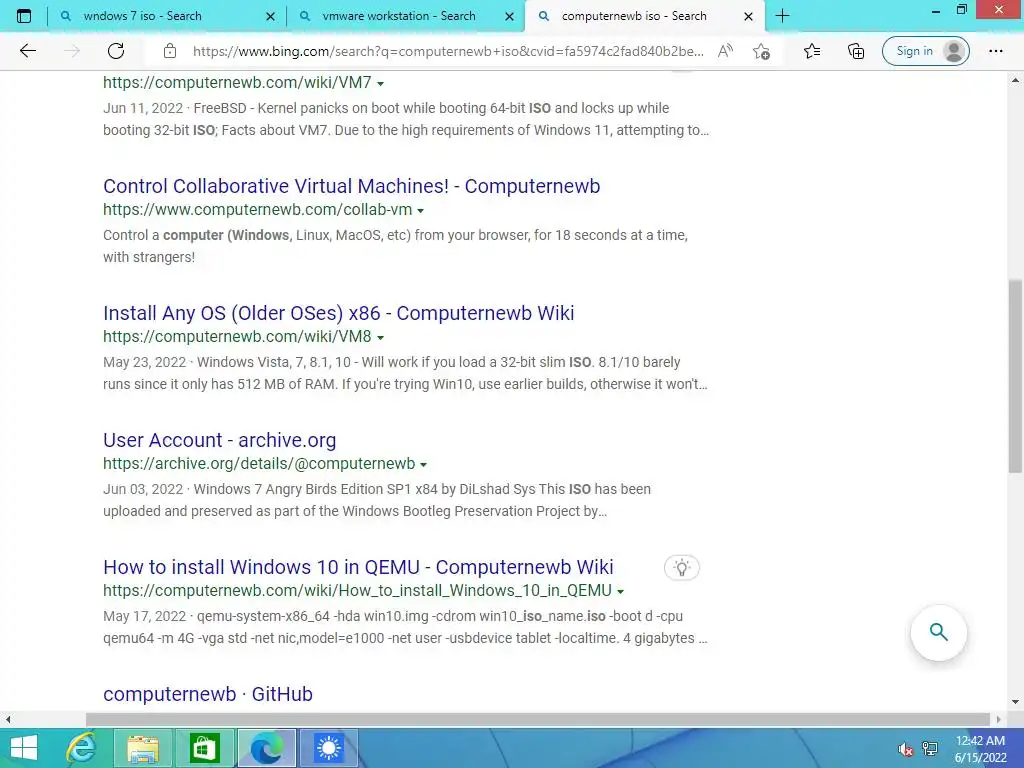Close the 'vmware workstation' tab
The image size is (1024, 768).
pyautogui.click(x=509, y=16)
